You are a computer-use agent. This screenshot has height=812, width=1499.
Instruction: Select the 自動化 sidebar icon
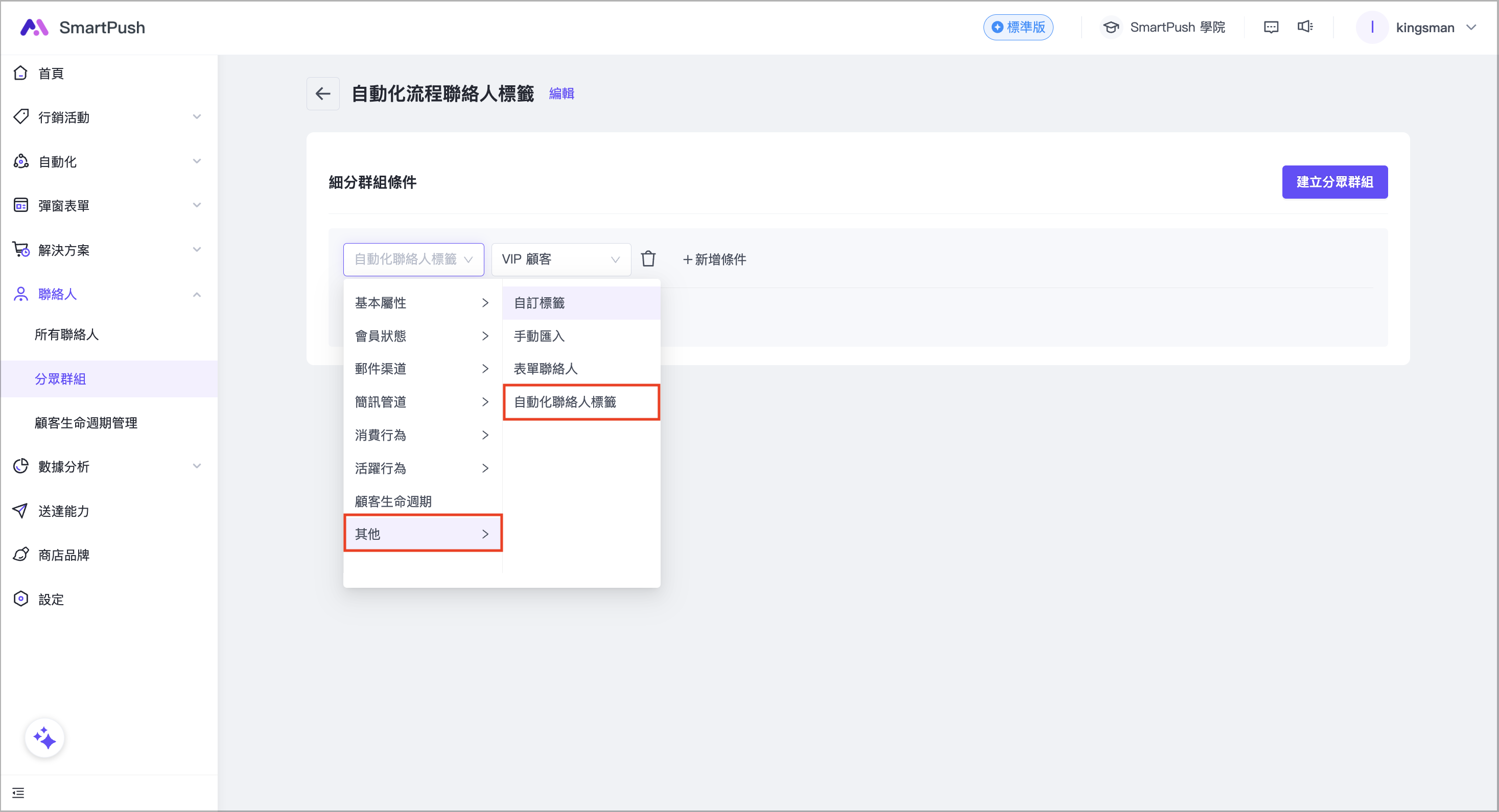[21, 161]
